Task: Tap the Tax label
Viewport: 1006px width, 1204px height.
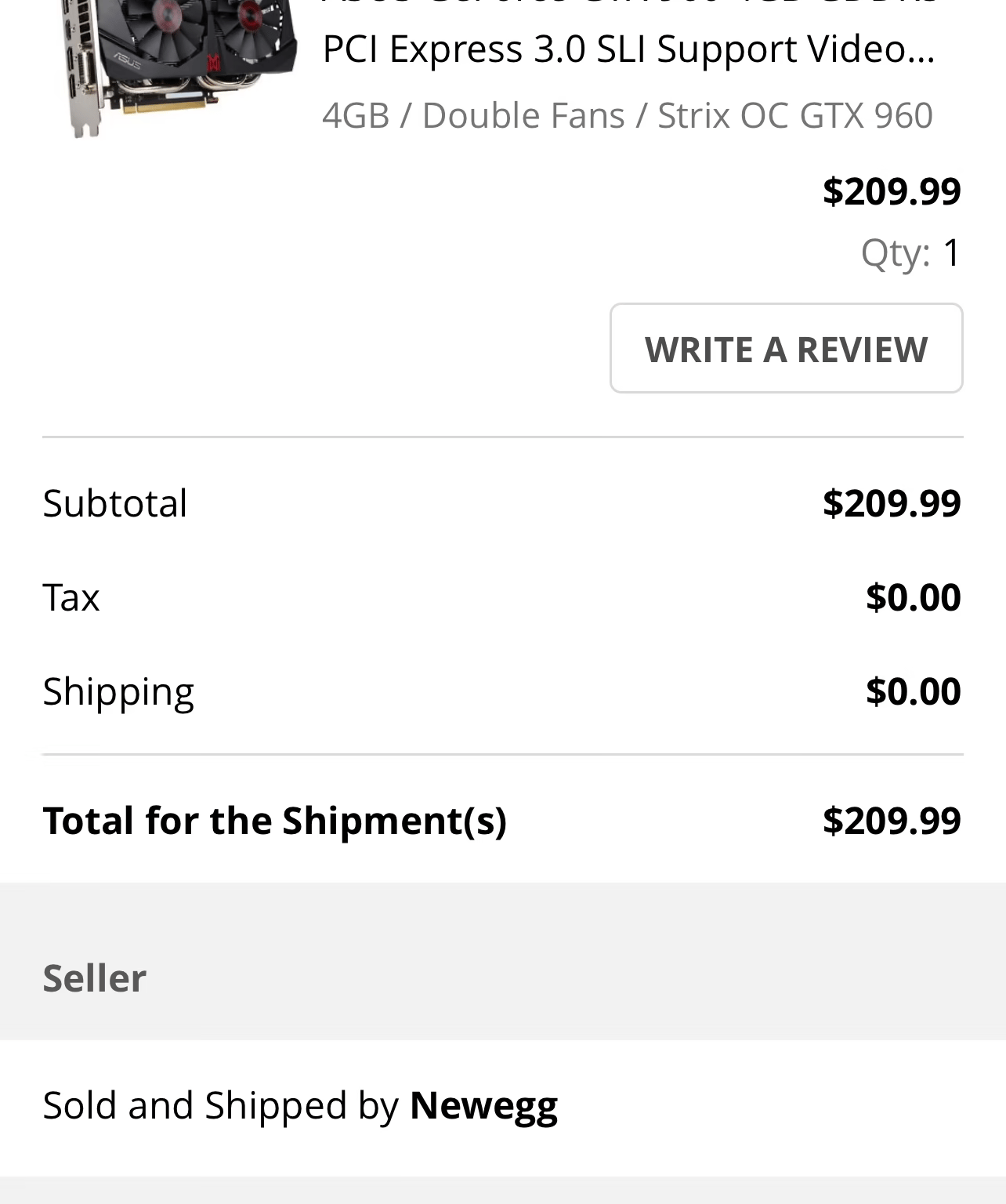Action: click(71, 597)
